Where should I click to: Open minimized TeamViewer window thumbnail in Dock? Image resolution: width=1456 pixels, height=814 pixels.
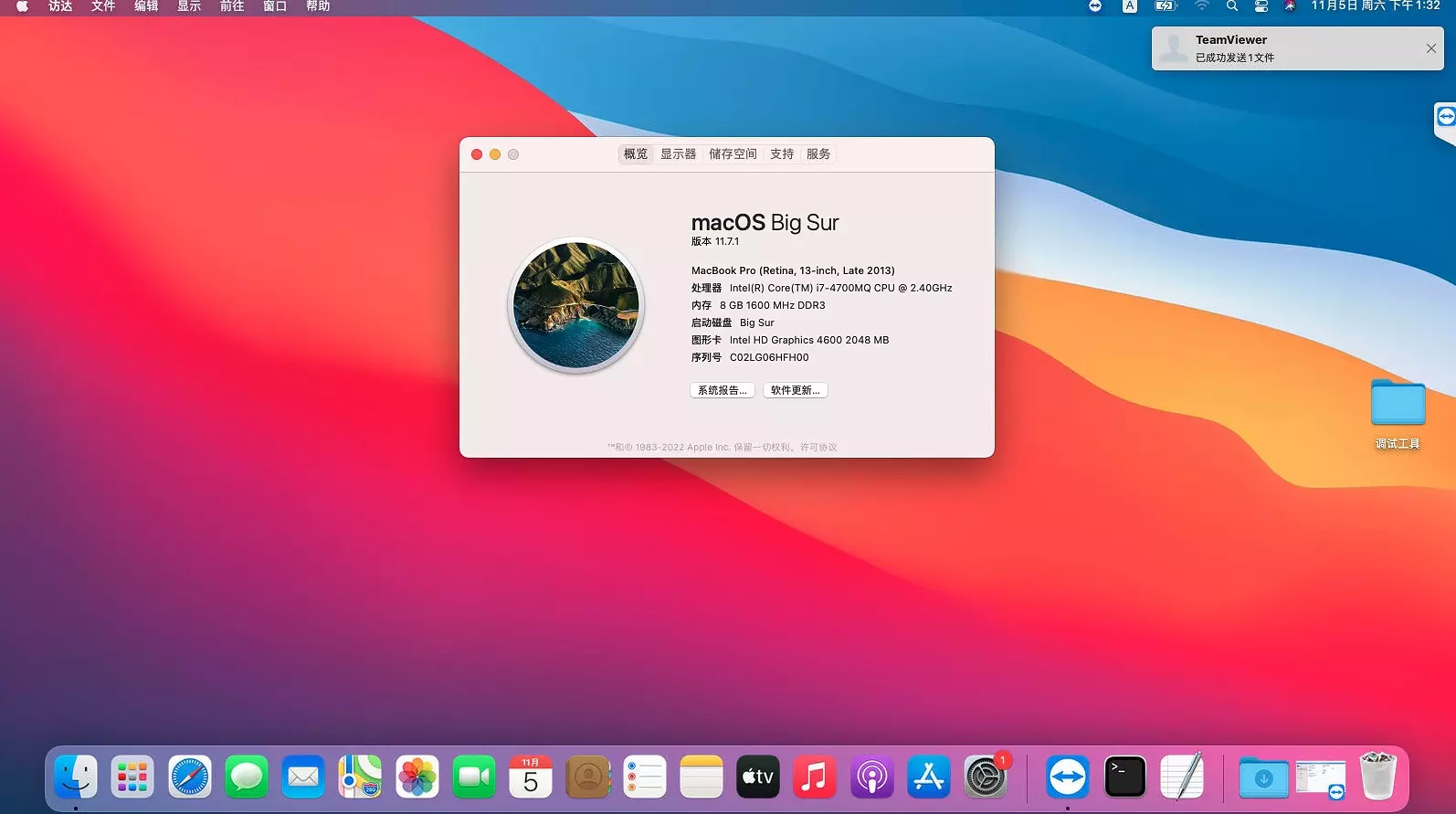[1321, 779]
